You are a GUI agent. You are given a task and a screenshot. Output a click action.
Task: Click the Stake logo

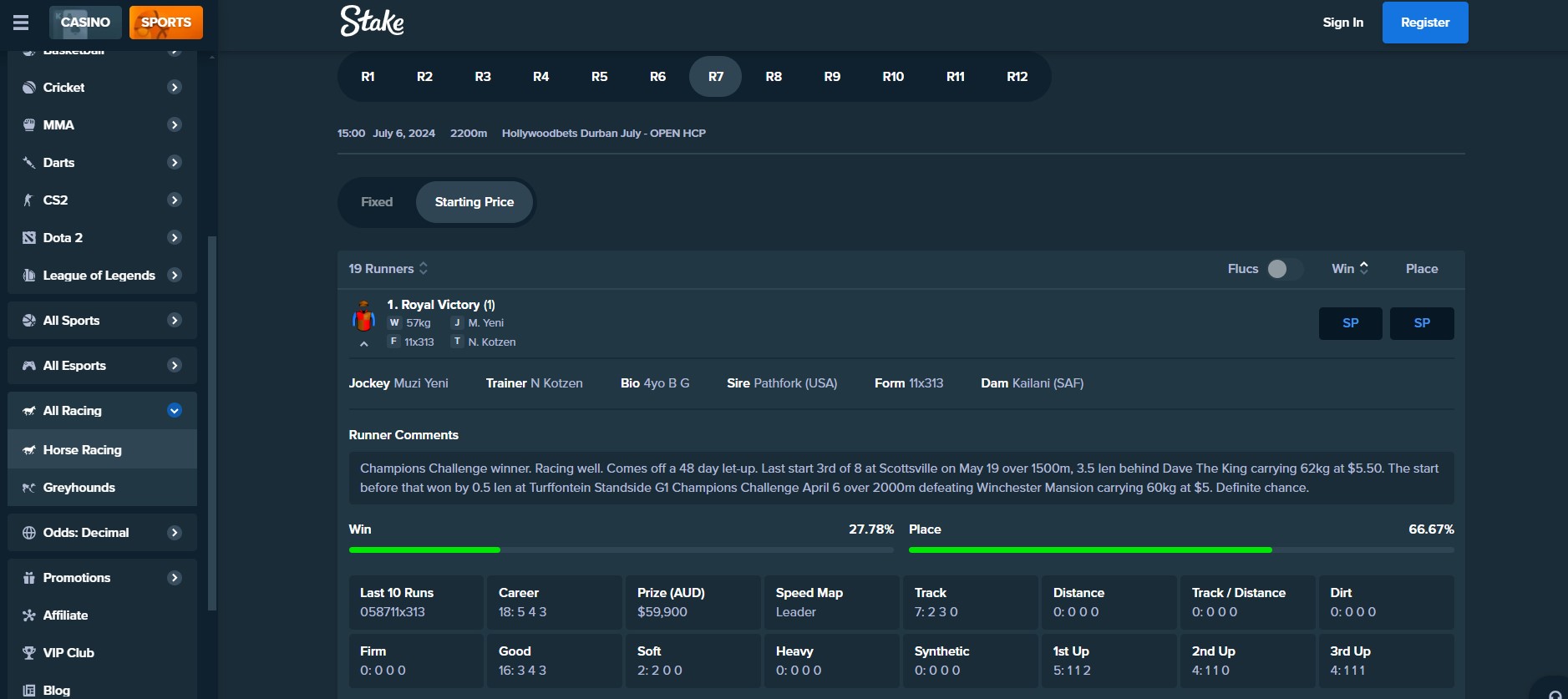(372, 22)
